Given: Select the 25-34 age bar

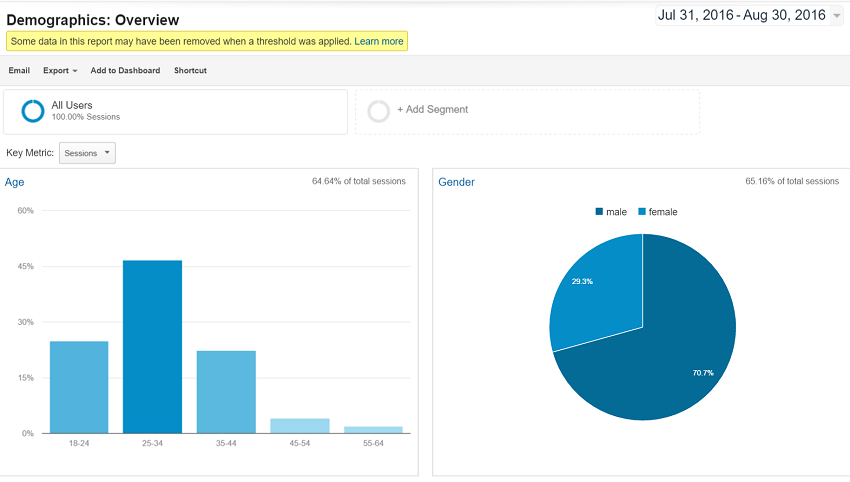Looking at the screenshot, I should point(152,346).
